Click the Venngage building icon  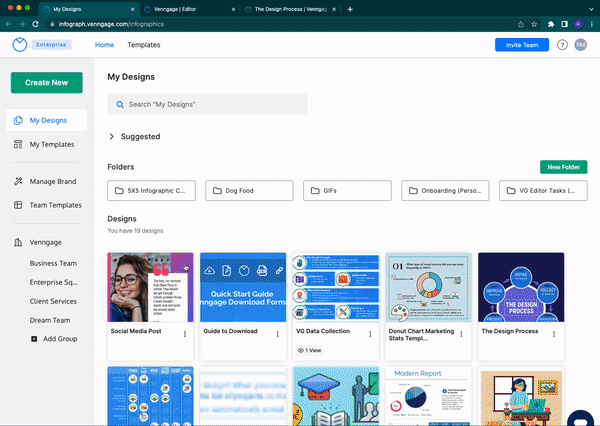coord(18,242)
